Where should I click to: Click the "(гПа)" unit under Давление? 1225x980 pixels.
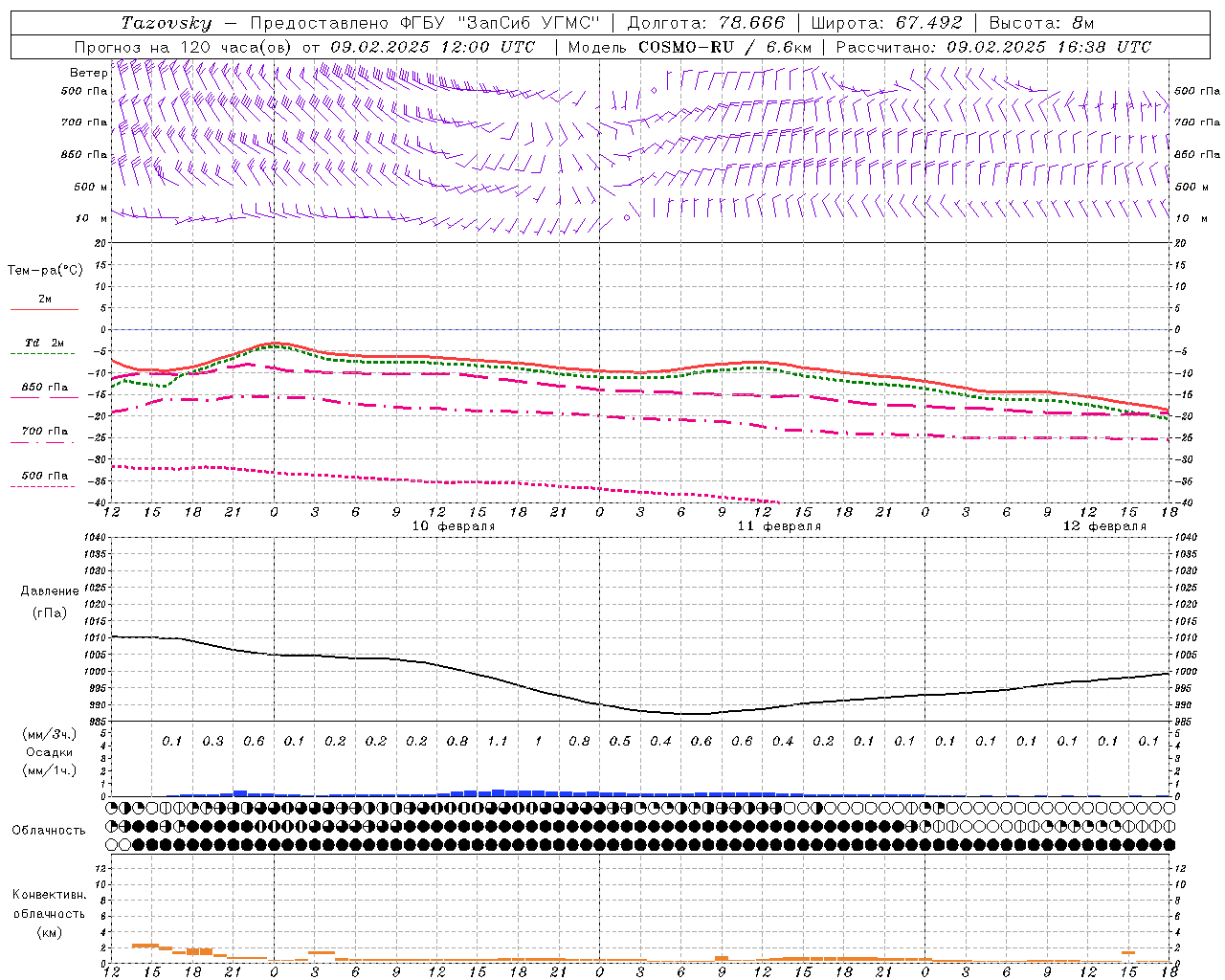point(50,612)
